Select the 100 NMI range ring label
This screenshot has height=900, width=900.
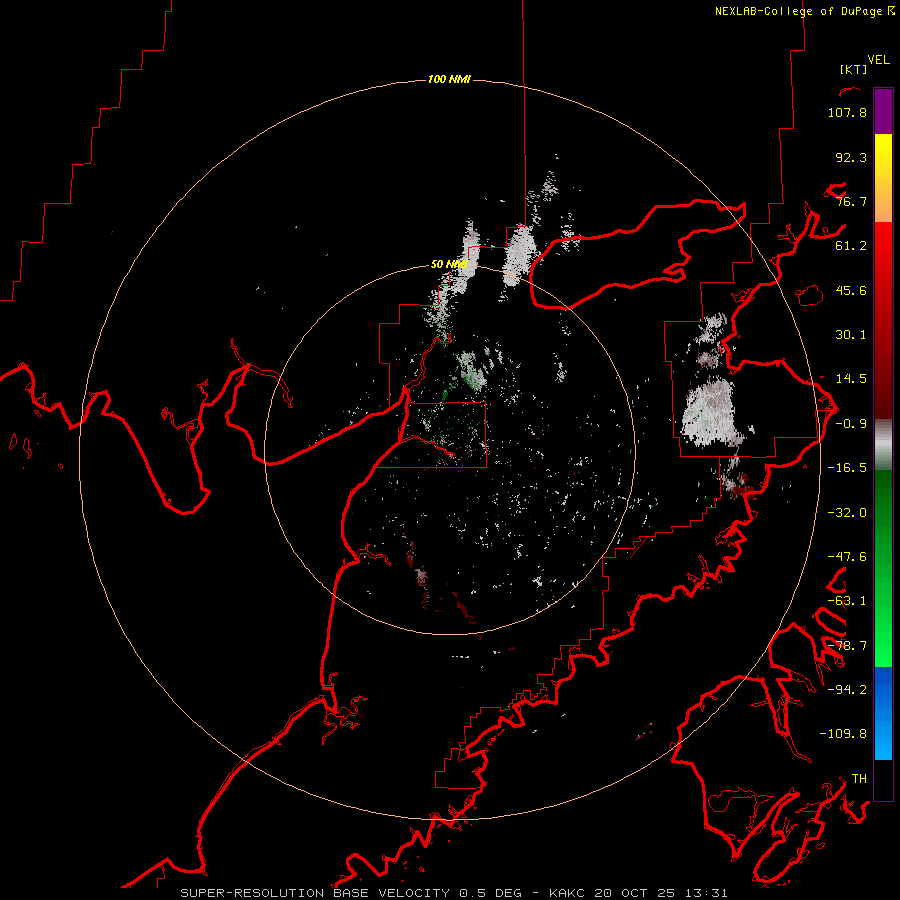point(449,79)
